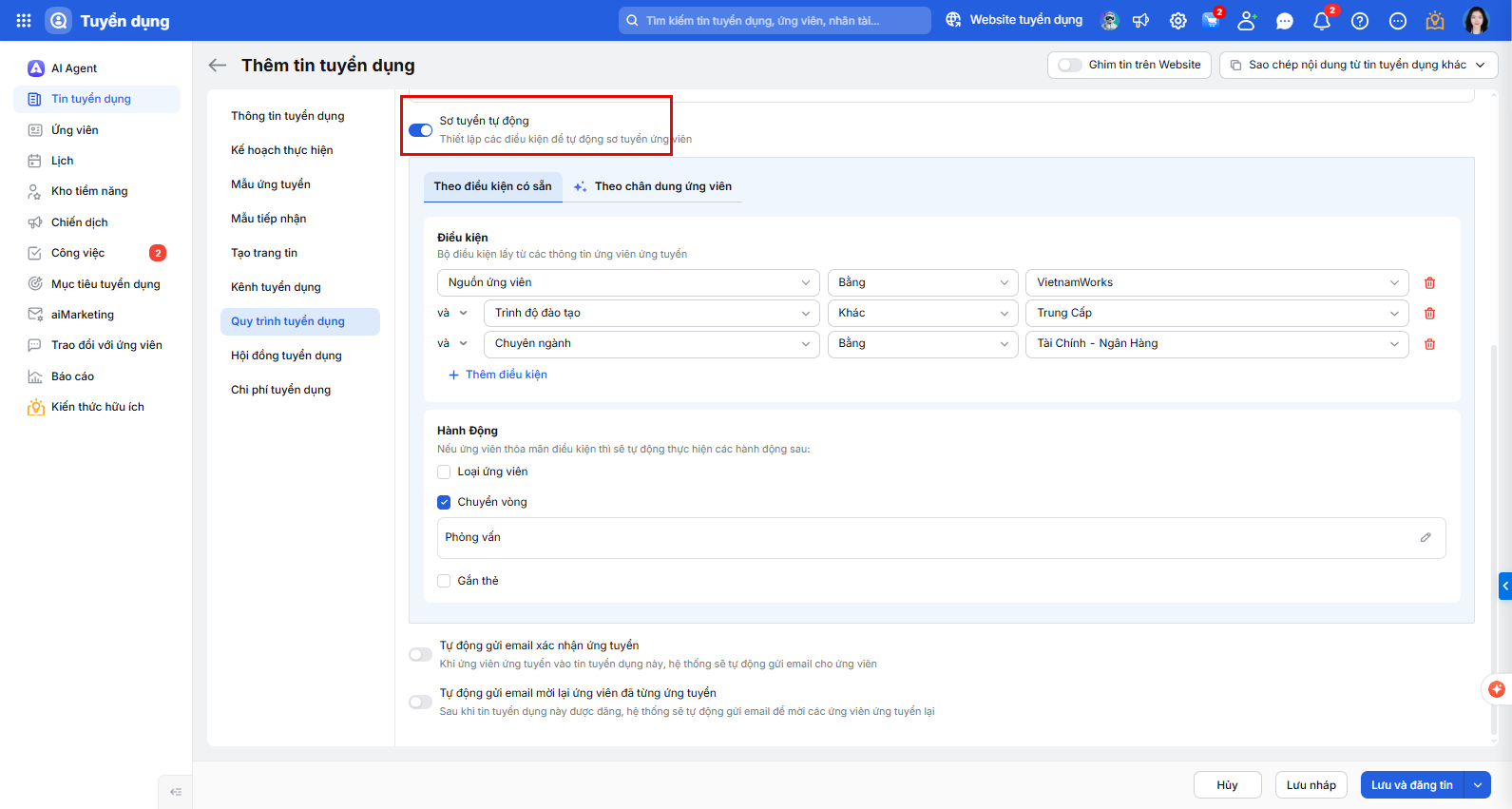Viewport: 1512px width, 809px height.
Task: Expand the Trung Cấp value dropdown
Action: click(x=1216, y=313)
